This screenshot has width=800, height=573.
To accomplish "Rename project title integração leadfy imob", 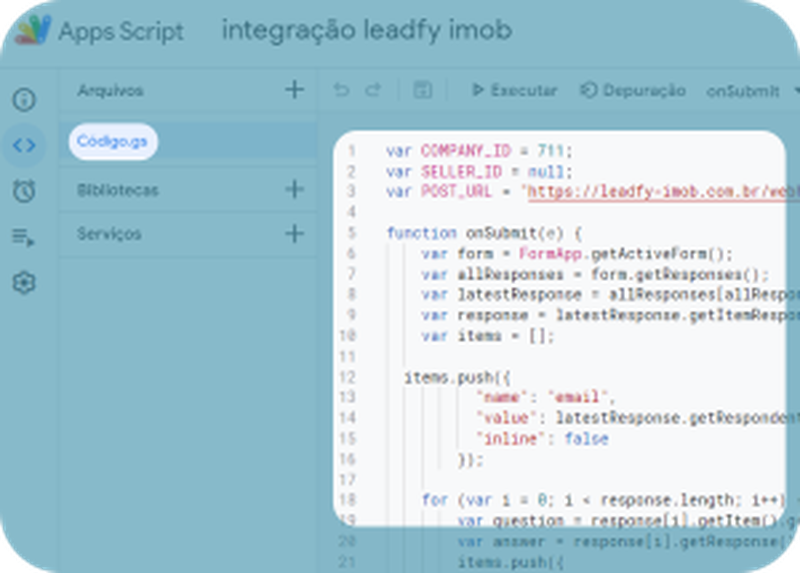I will (367, 30).
